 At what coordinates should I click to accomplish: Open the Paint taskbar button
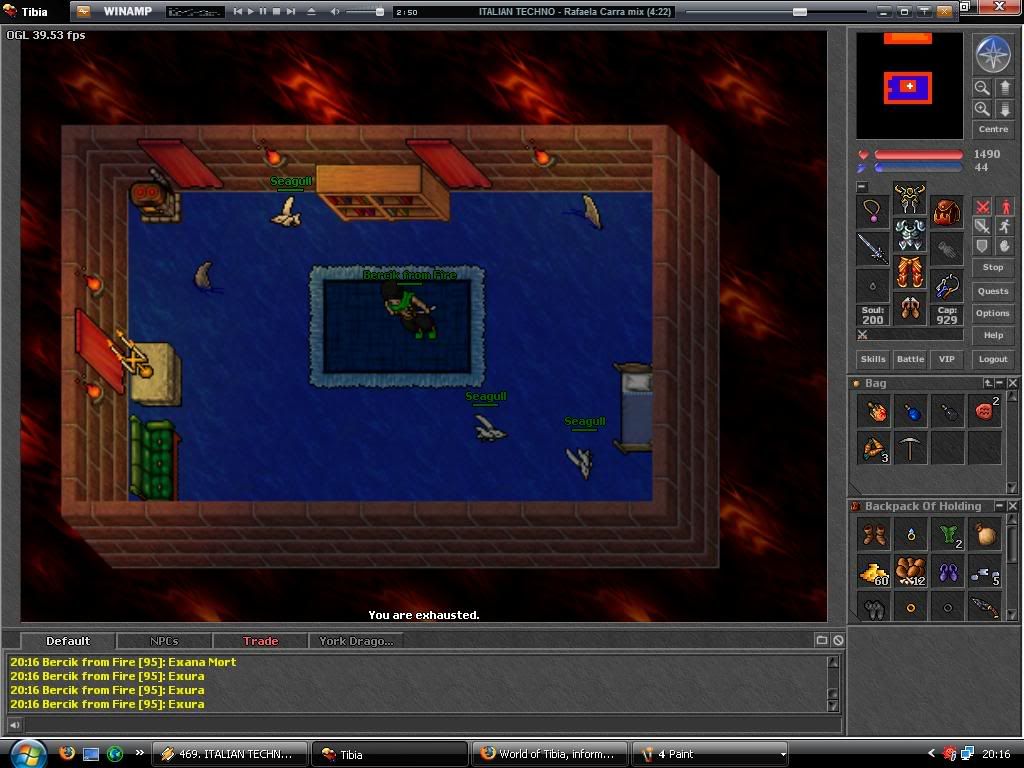(x=711, y=754)
